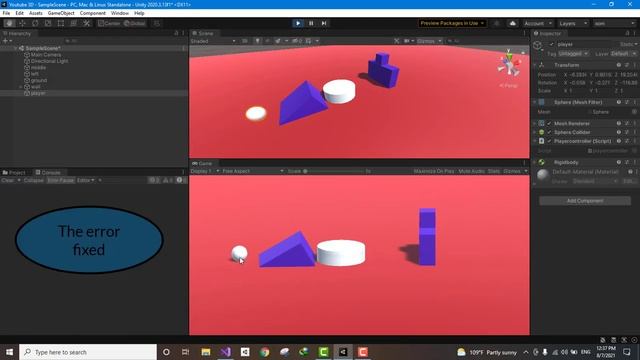
Task: Open File Explorer from the taskbar
Action: click(206, 352)
